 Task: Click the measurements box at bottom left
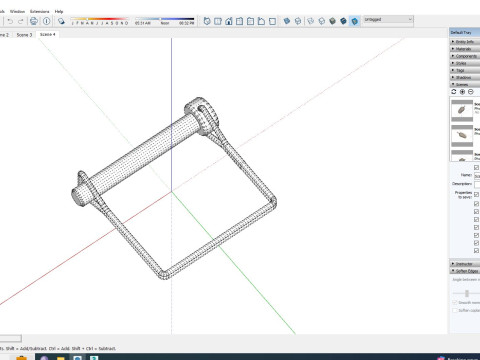point(11,338)
